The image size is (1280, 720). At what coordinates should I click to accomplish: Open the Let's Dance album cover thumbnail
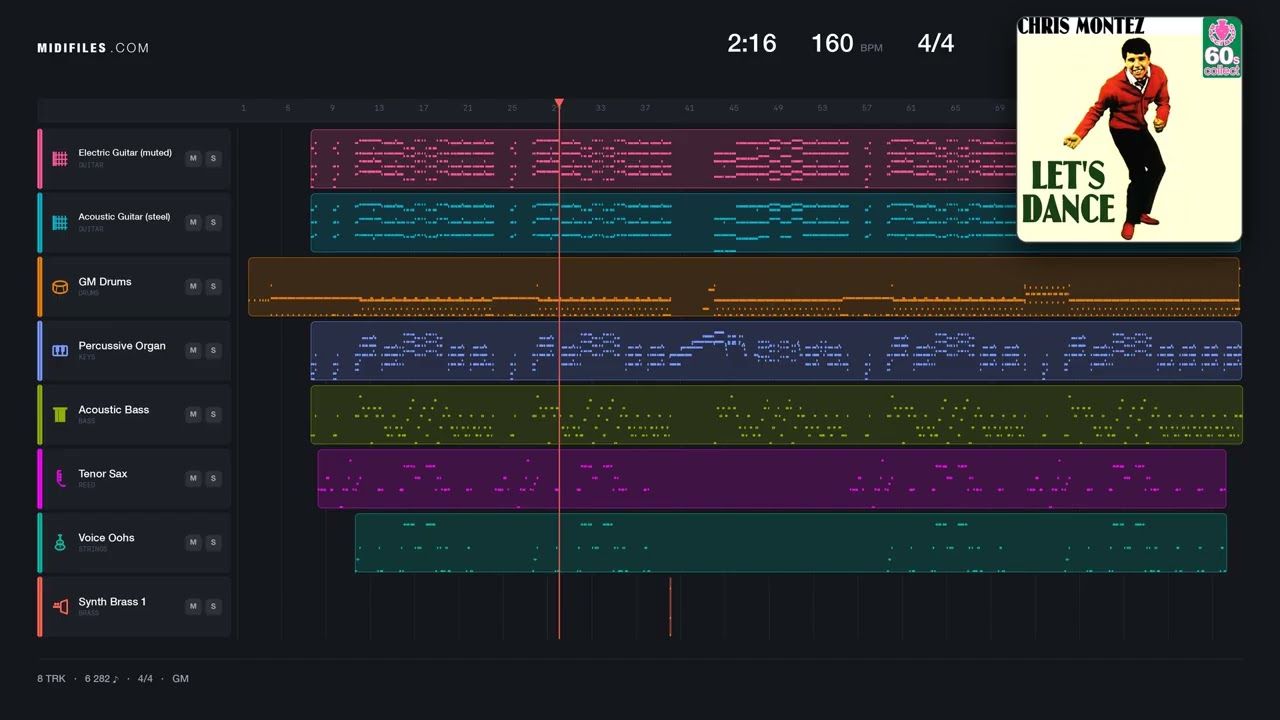pos(1129,129)
